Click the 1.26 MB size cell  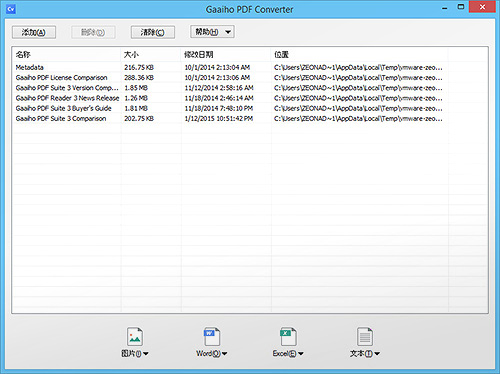click(x=136, y=98)
